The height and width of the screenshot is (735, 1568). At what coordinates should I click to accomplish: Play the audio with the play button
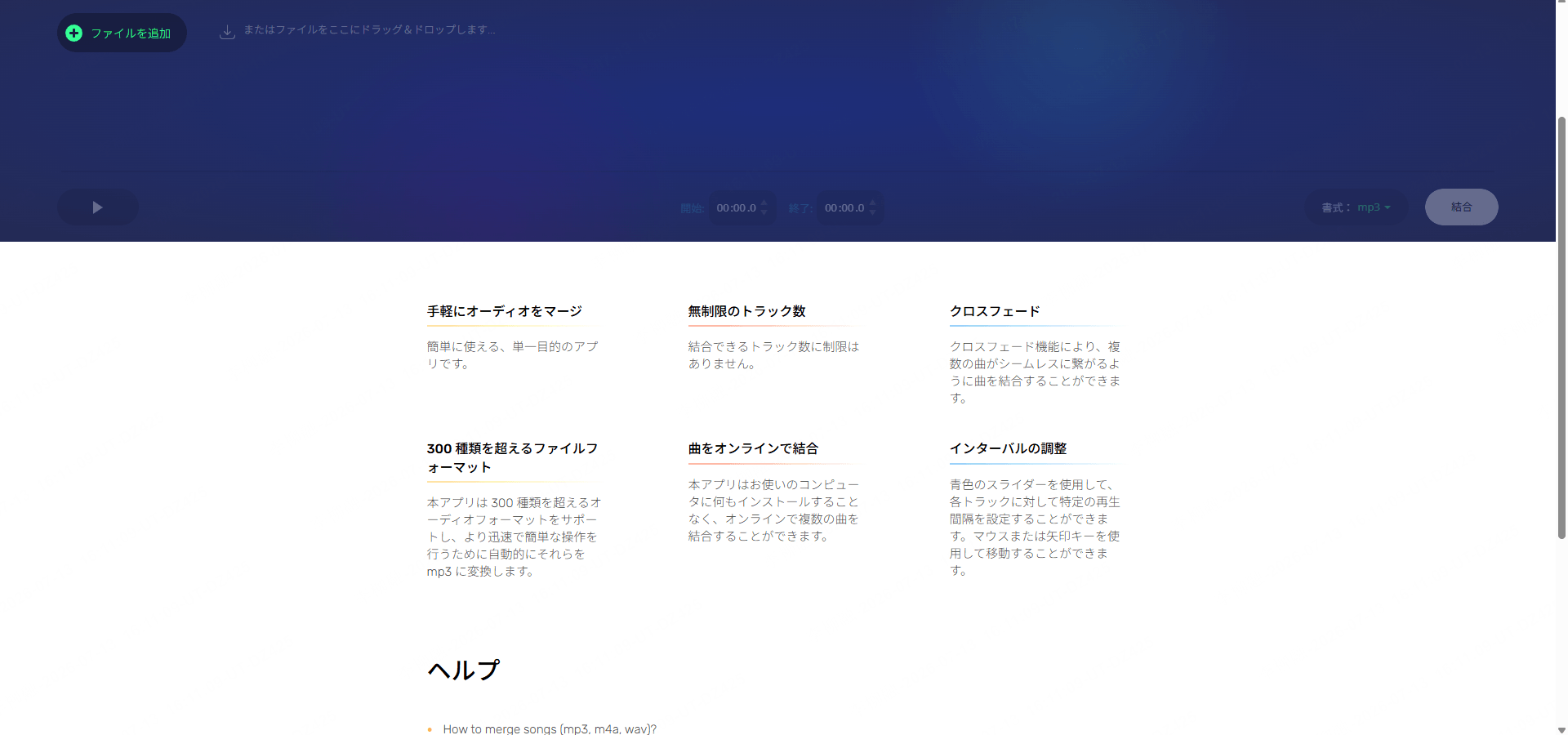(x=97, y=207)
